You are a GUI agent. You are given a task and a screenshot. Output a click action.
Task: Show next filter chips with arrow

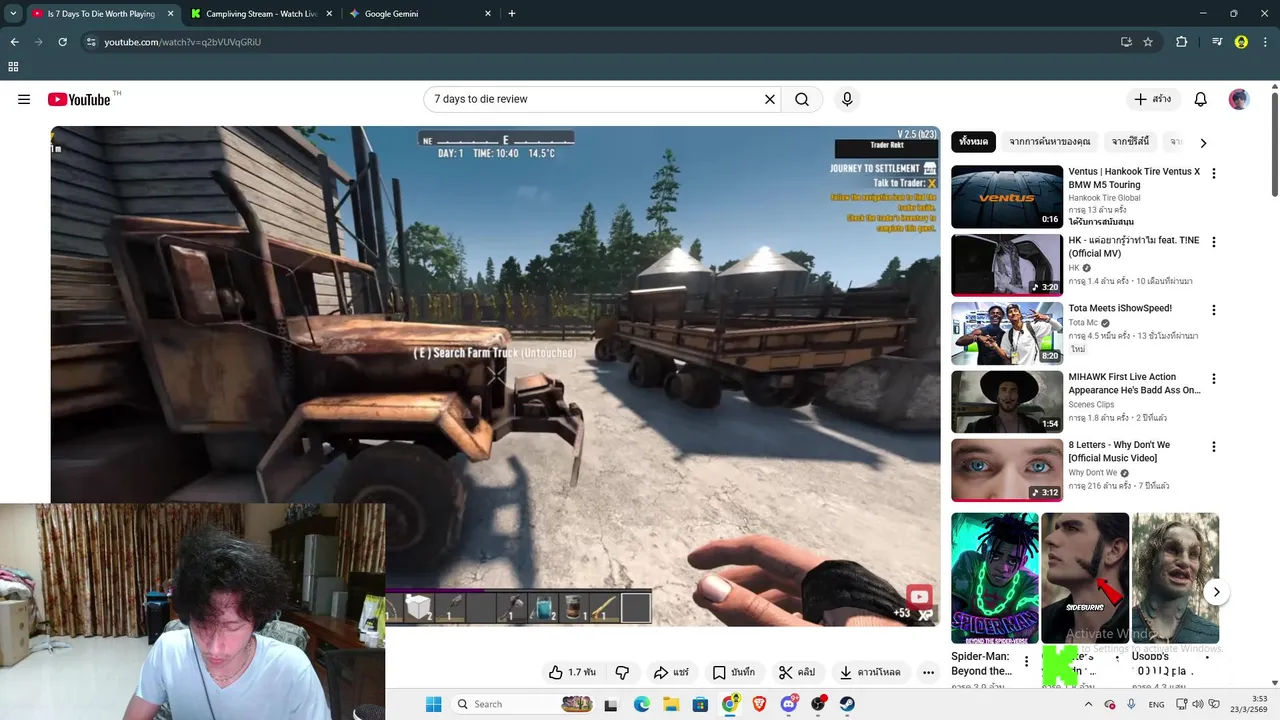pyautogui.click(x=1203, y=143)
